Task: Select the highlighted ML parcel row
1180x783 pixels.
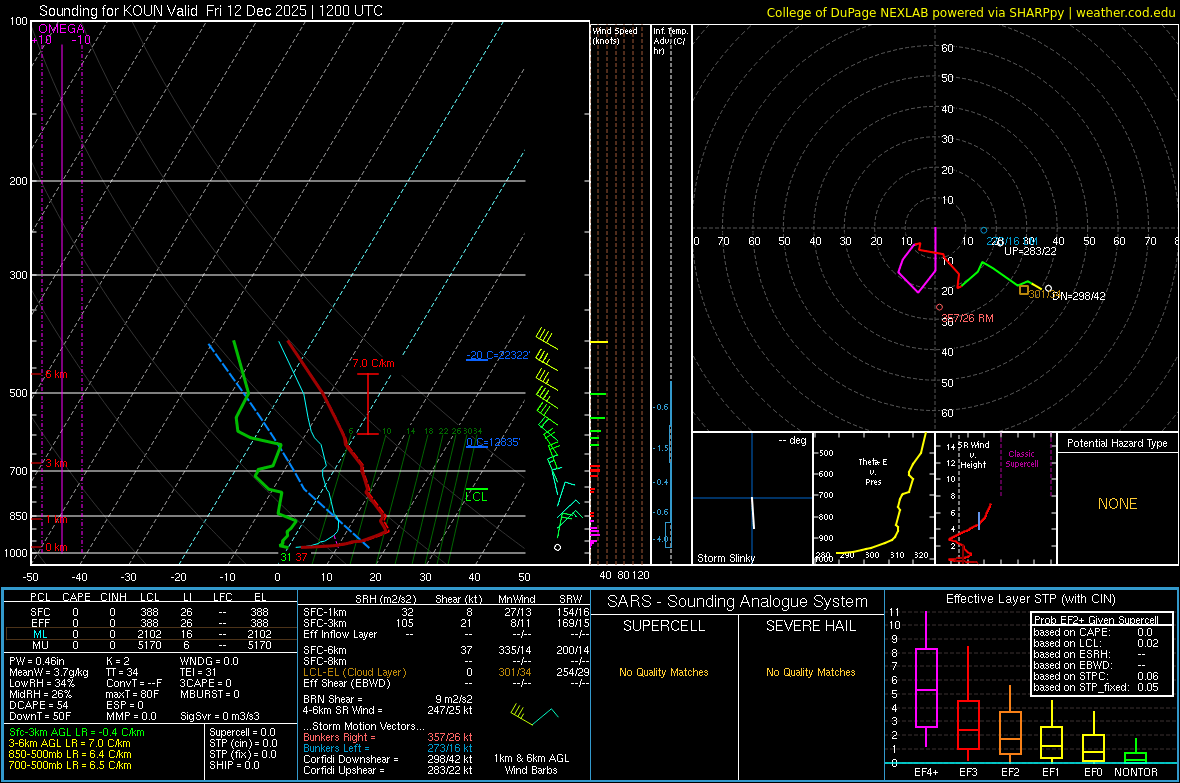Action: 150,634
